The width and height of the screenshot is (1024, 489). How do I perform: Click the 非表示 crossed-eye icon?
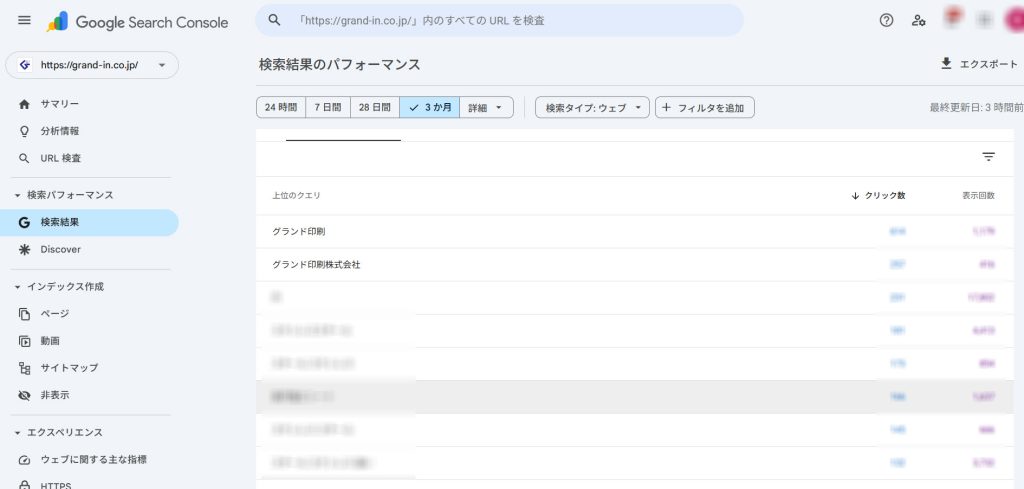(x=24, y=395)
